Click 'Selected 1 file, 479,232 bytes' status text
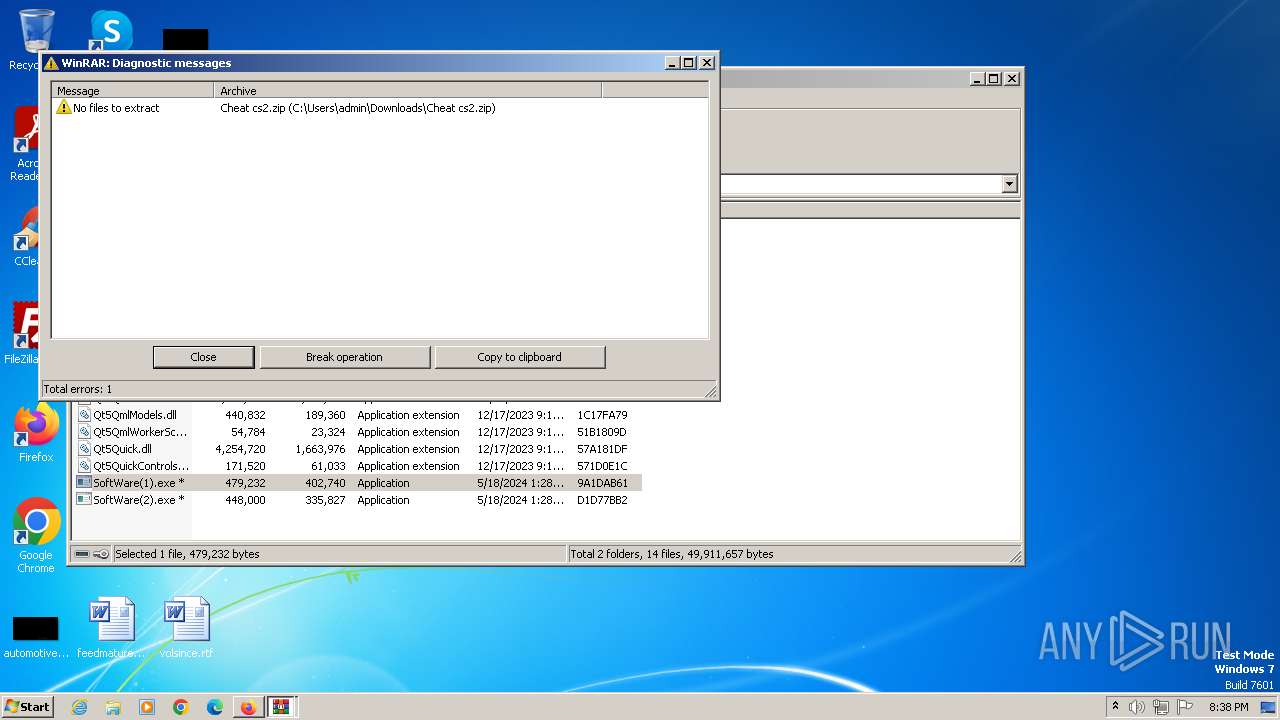 pos(187,554)
